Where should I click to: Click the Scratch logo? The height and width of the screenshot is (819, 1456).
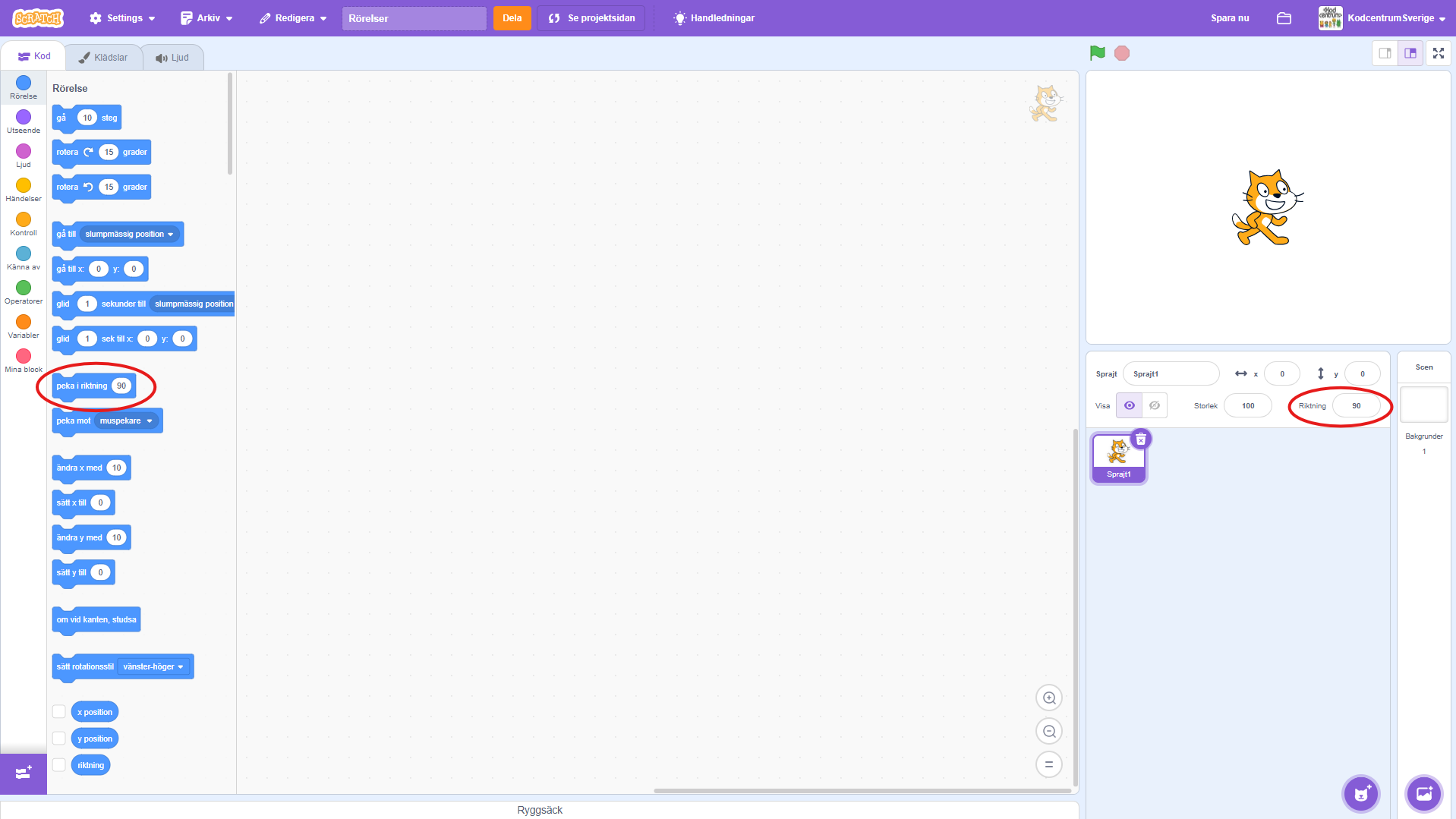coord(38,17)
